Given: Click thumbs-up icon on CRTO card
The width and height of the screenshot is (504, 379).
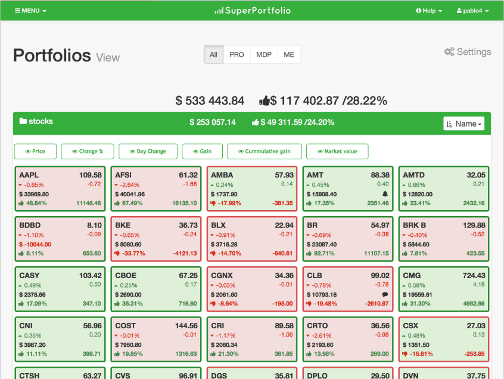Looking at the screenshot, I should 309,354.
